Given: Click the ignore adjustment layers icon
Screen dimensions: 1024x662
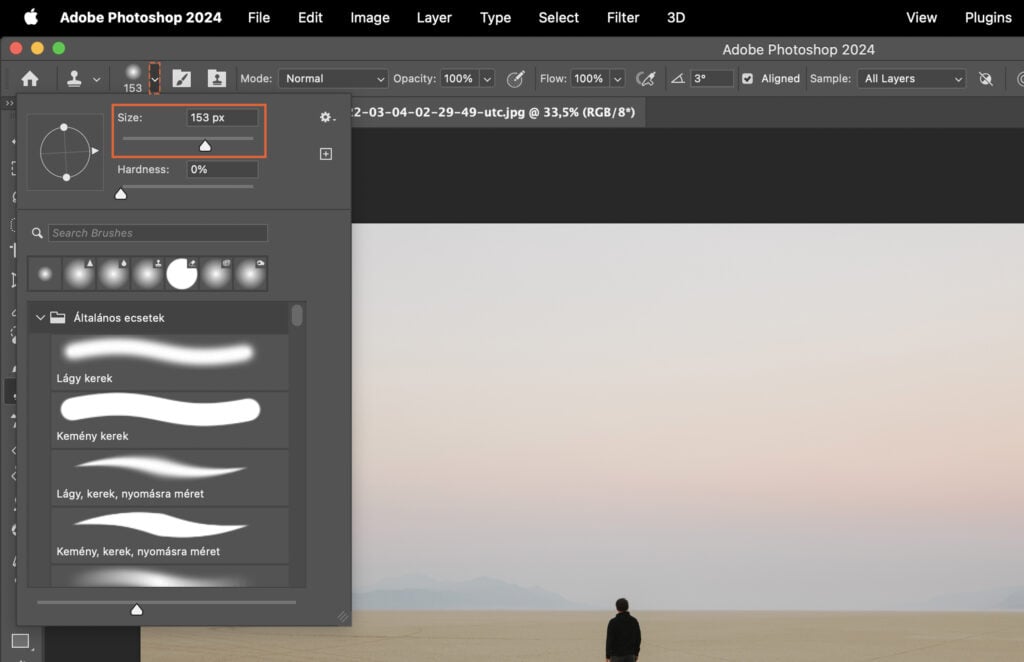Looking at the screenshot, I should (x=985, y=78).
